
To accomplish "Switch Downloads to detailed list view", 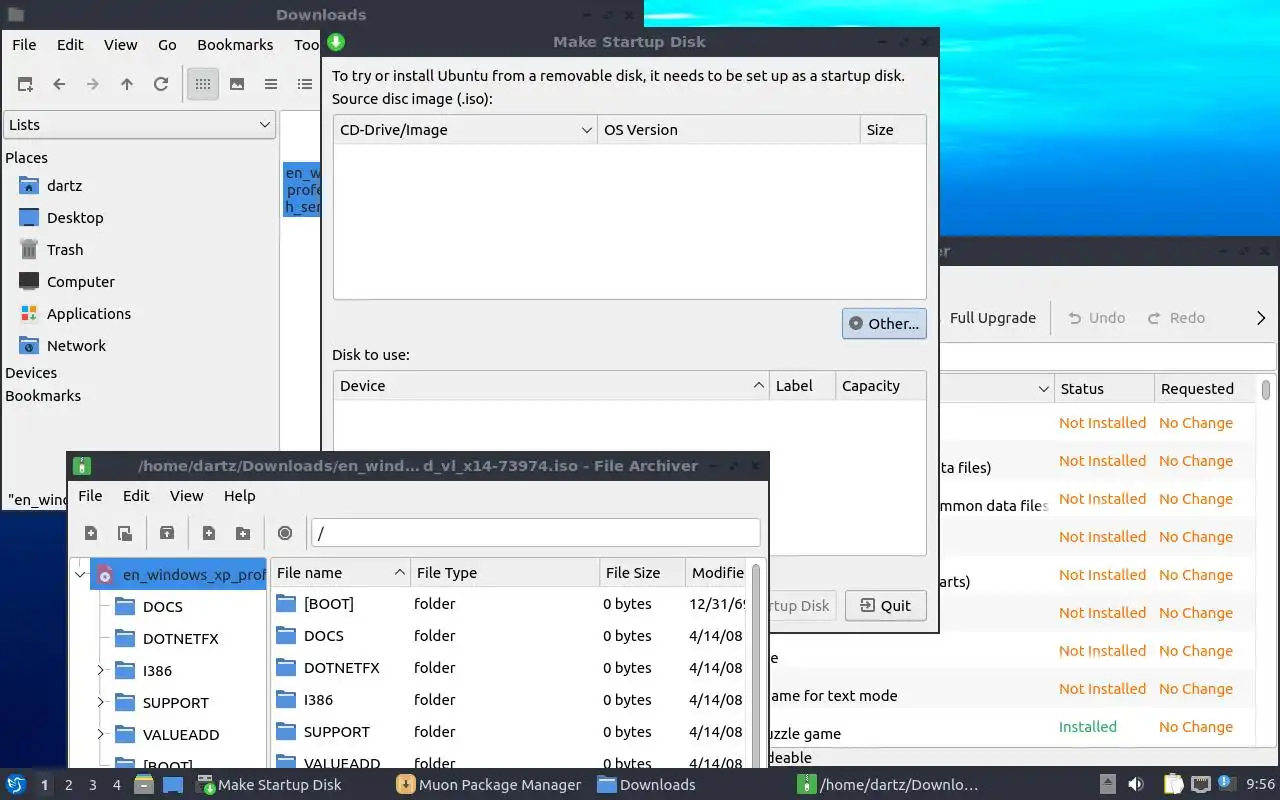I will coord(305,84).
